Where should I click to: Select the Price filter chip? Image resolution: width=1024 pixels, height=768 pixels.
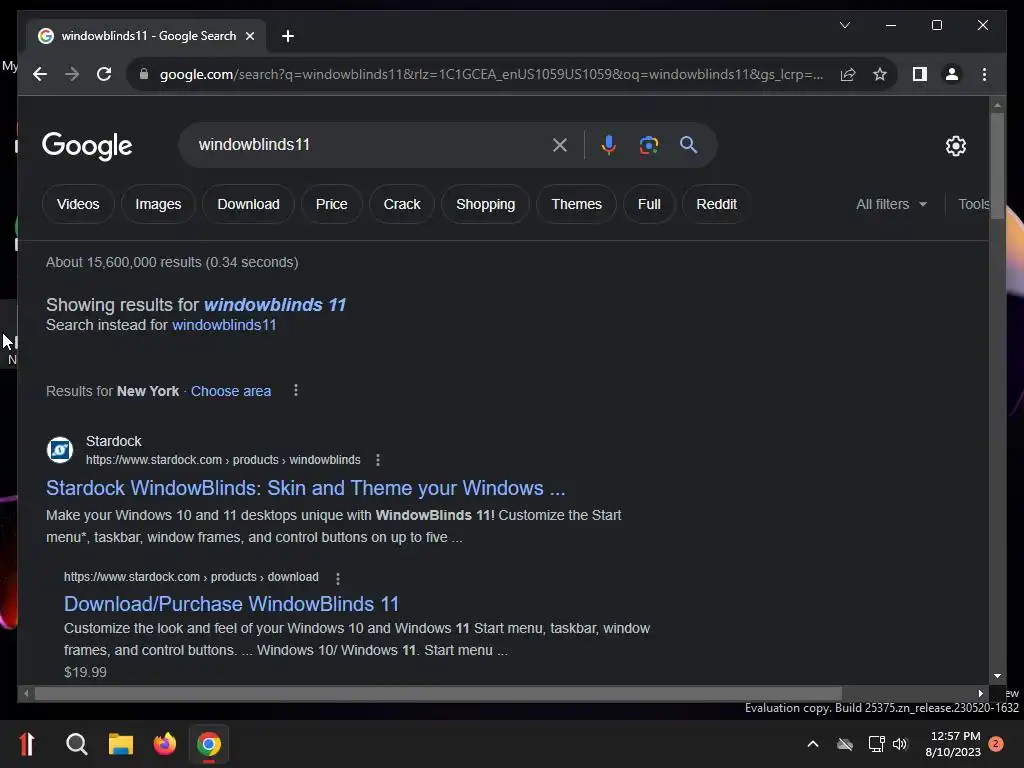pos(331,204)
